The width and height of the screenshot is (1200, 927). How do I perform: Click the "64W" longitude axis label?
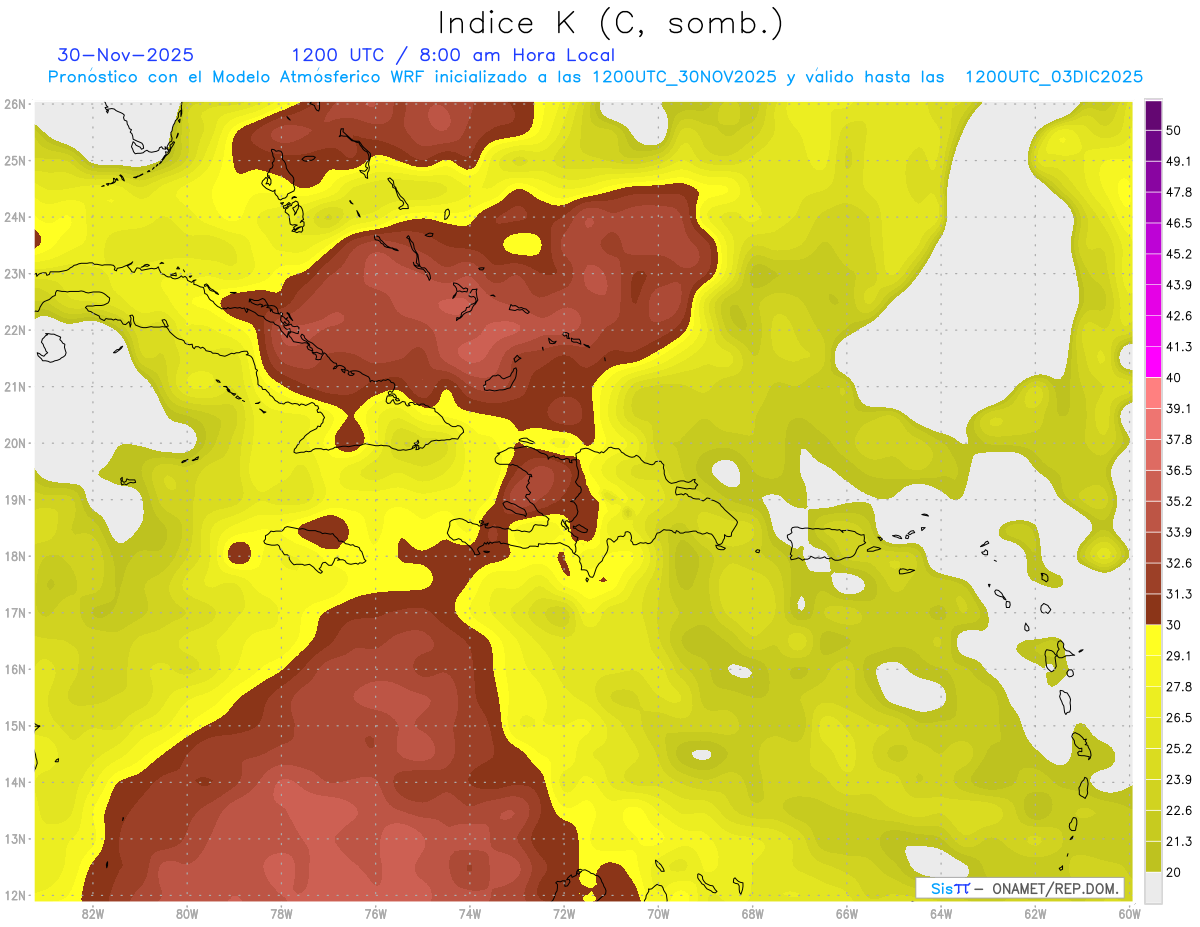[x=941, y=913]
